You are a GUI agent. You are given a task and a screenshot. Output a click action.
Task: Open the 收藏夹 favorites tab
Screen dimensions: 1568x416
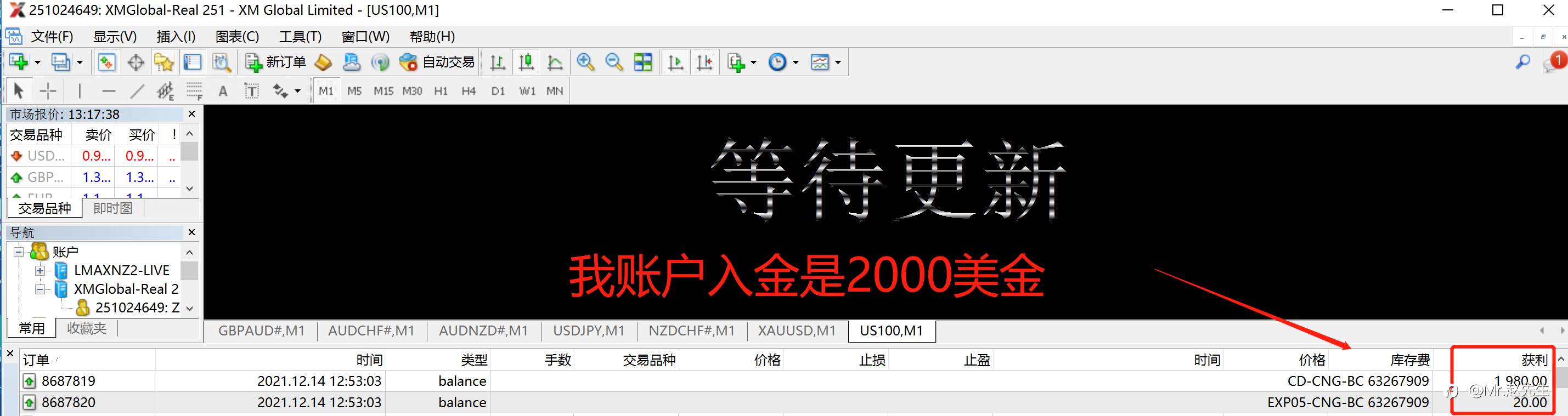[x=87, y=328]
